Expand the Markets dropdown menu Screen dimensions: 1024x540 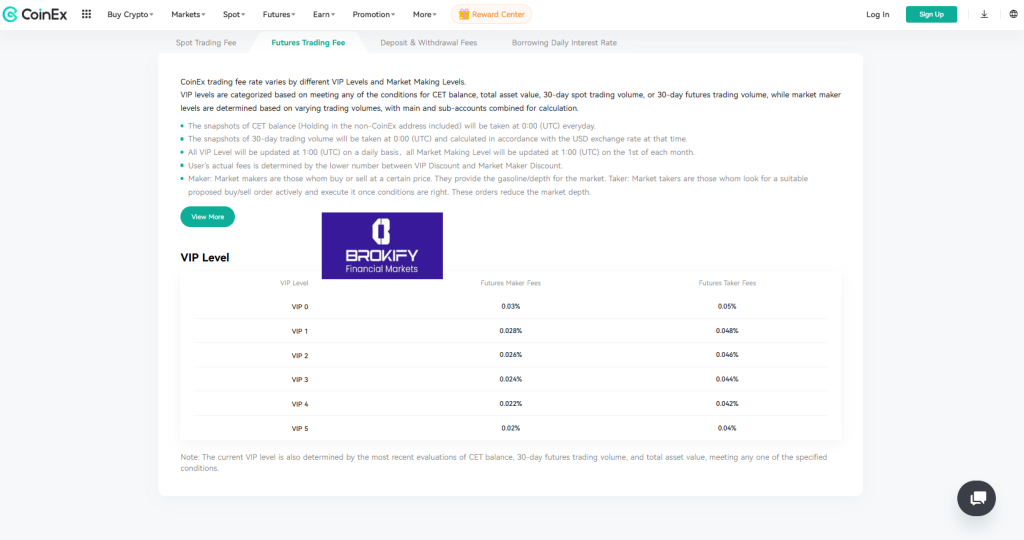tap(188, 15)
